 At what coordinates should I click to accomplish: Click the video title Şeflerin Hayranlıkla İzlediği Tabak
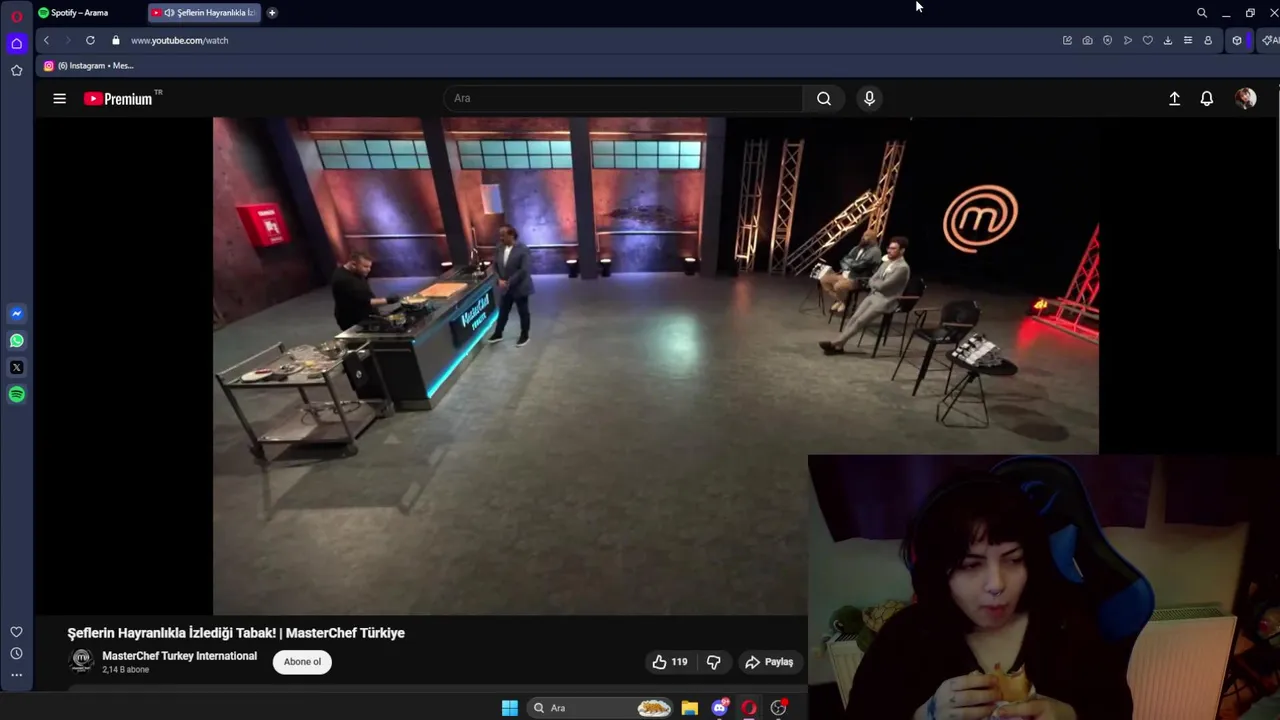[236, 633]
